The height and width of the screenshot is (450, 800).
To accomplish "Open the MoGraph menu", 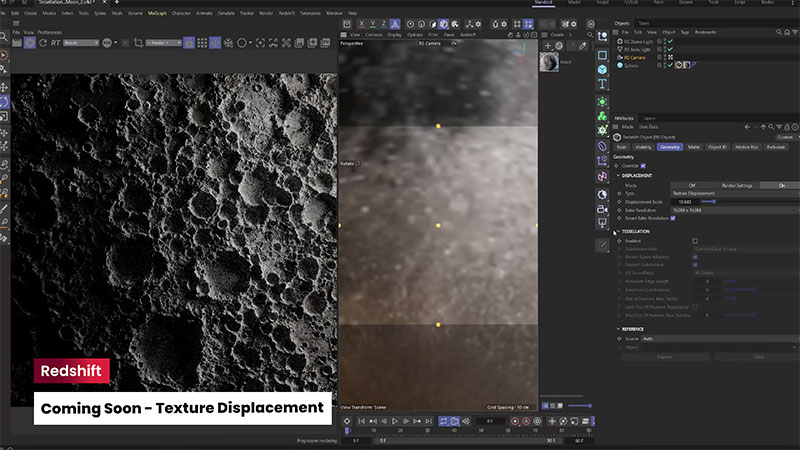I will [157, 14].
